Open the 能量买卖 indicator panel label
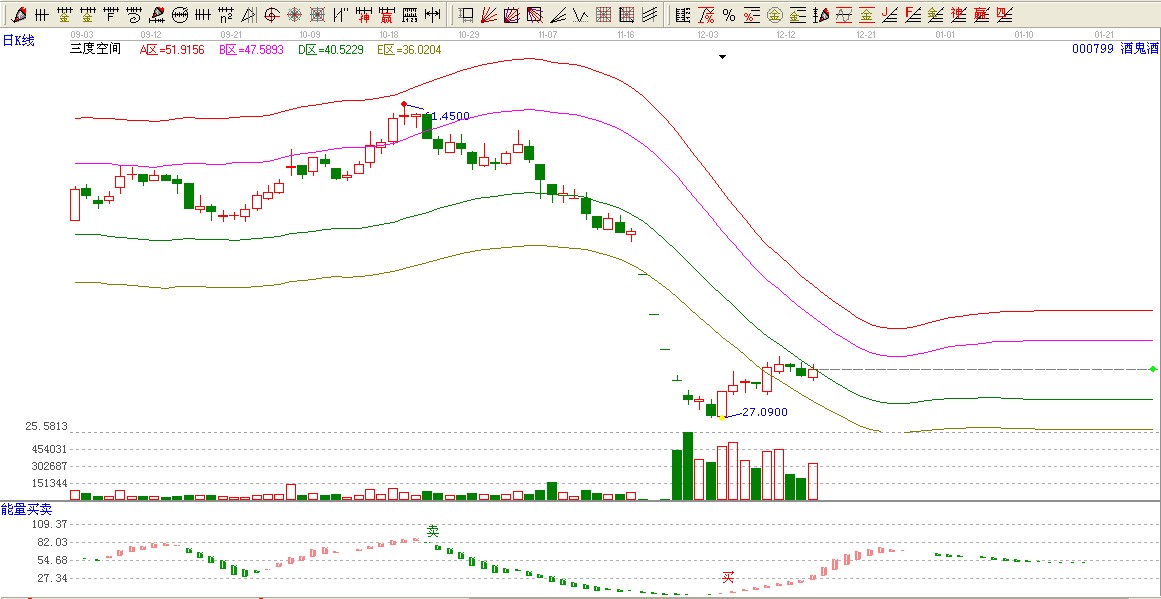 (x=26, y=510)
